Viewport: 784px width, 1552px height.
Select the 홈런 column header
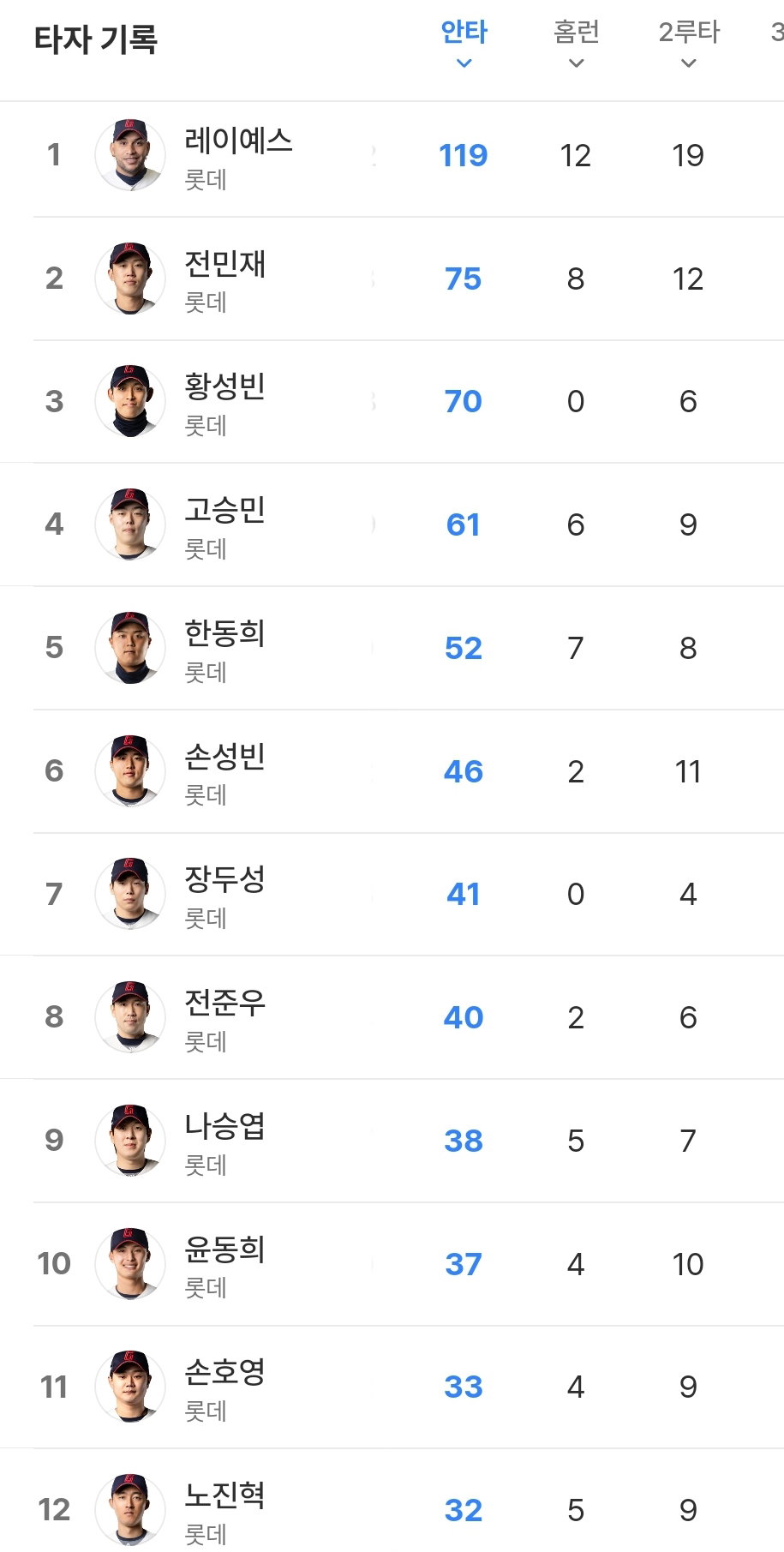(x=577, y=33)
